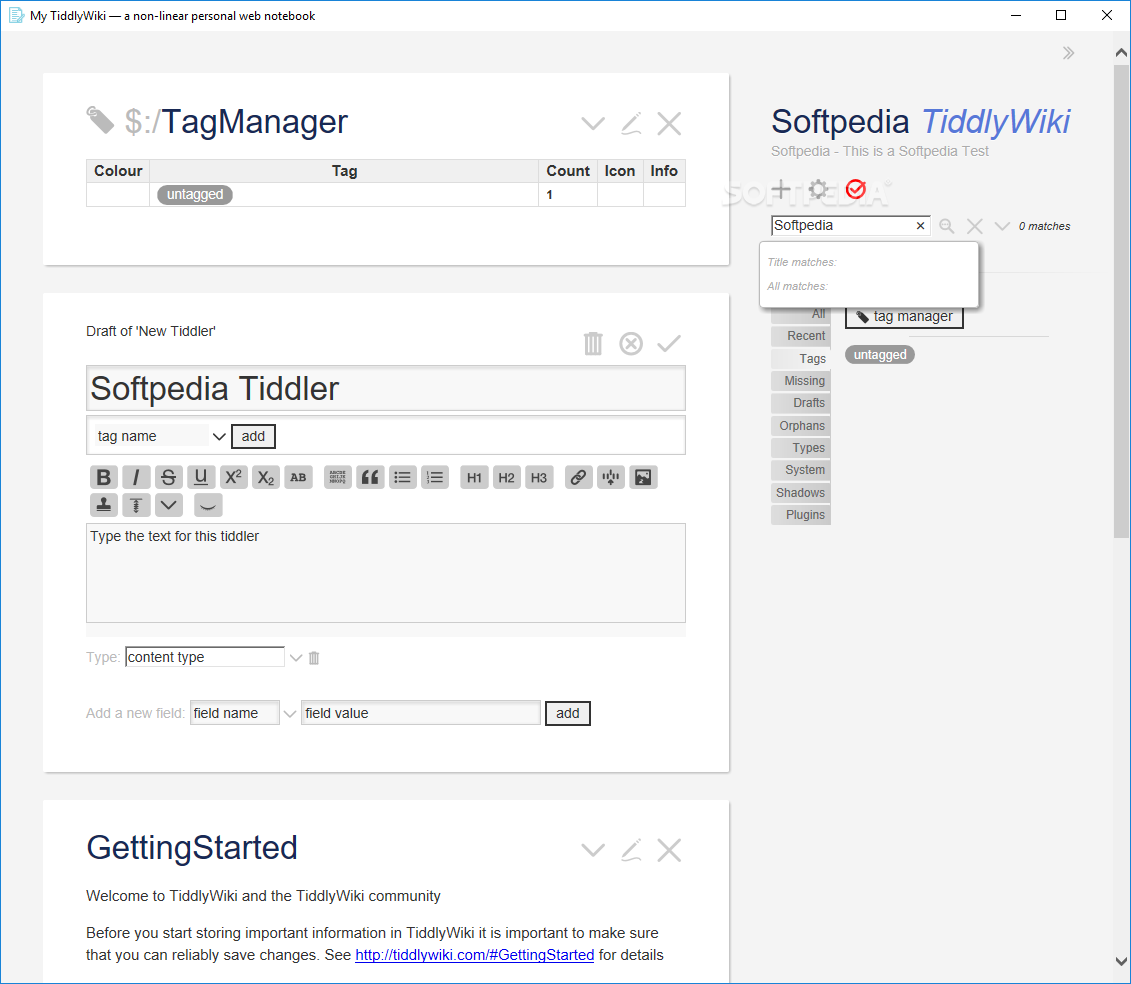The height and width of the screenshot is (984, 1131).
Task: Insert a picture with the image icon
Action: (643, 477)
